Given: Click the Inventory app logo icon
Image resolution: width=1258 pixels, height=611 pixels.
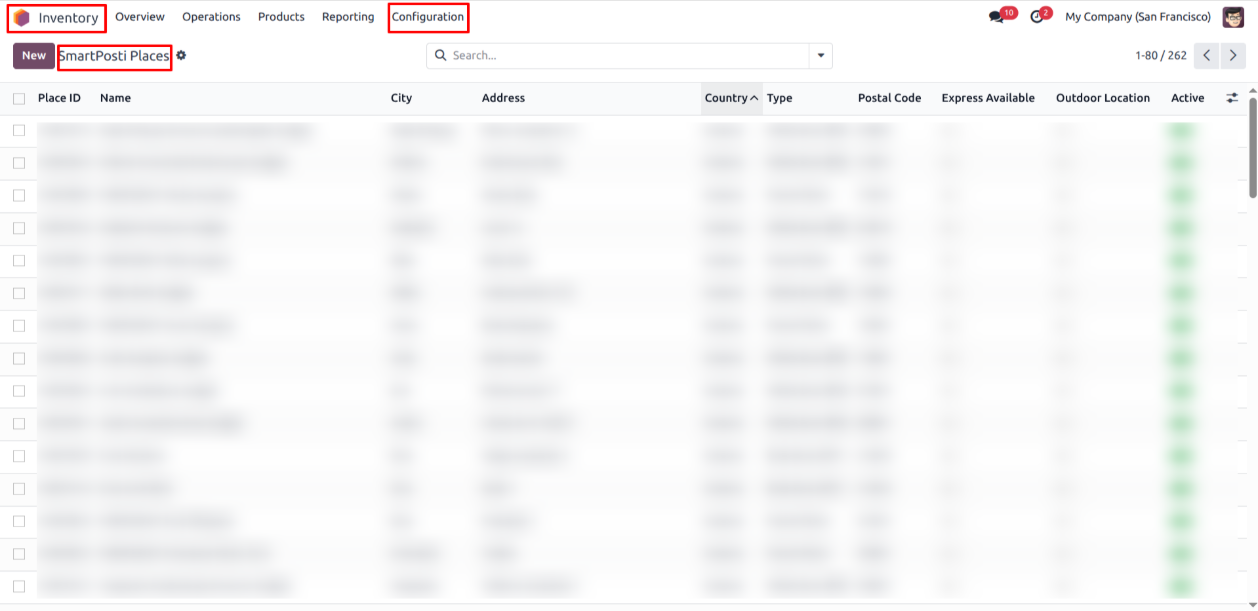Looking at the screenshot, I should coord(22,18).
